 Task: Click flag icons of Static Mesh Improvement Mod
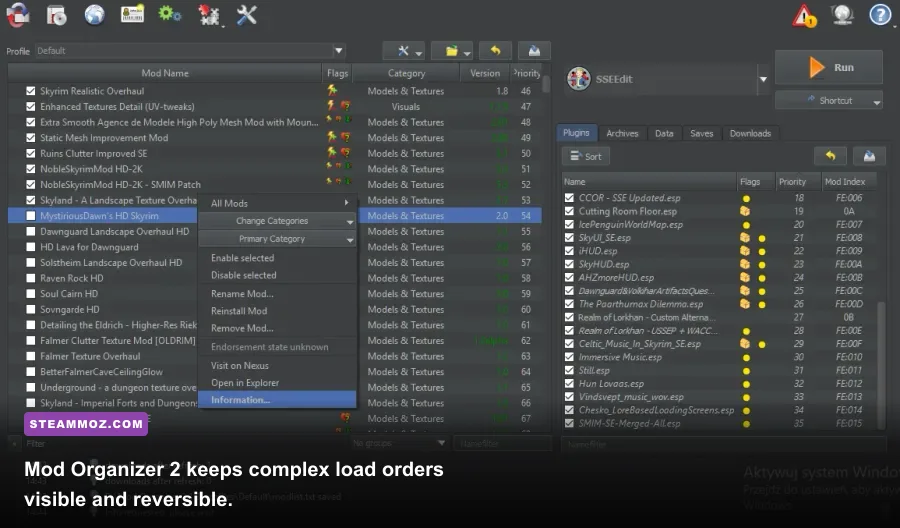[338, 137]
